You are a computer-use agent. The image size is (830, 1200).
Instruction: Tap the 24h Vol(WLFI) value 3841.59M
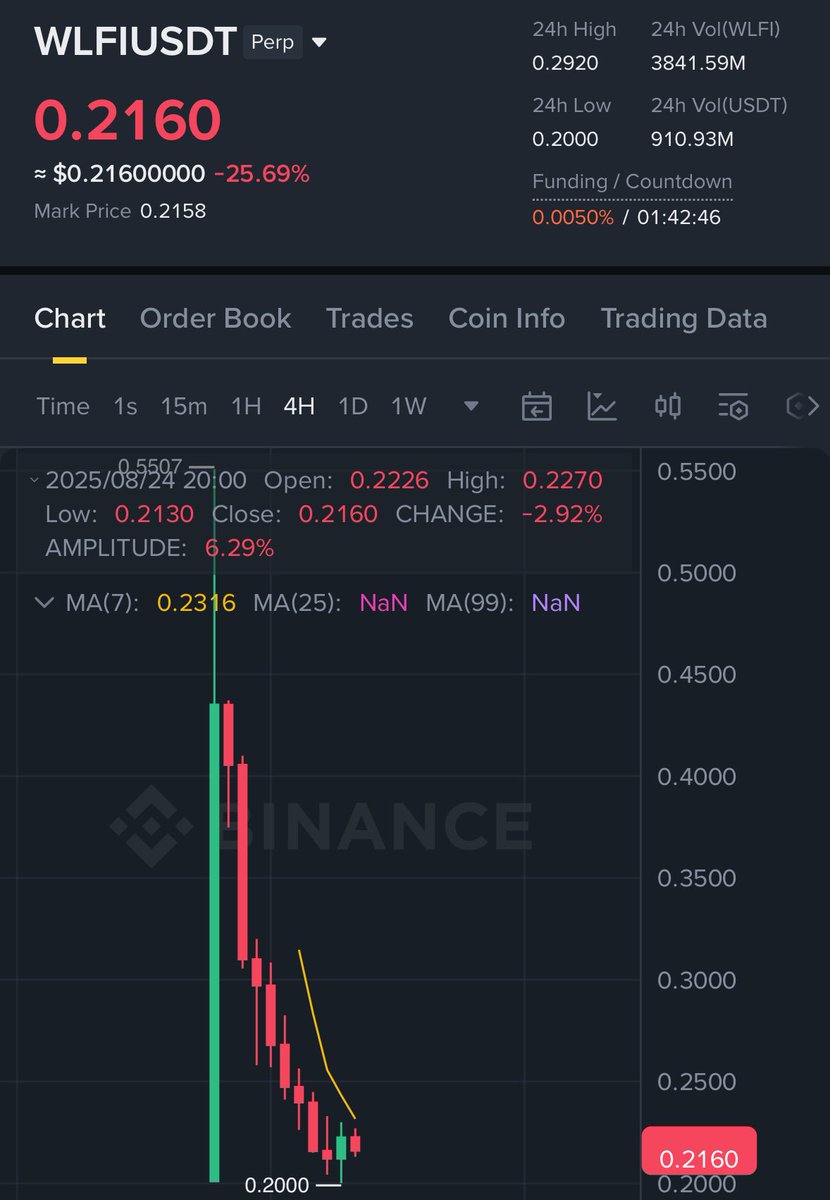pyautogui.click(x=699, y=64)
